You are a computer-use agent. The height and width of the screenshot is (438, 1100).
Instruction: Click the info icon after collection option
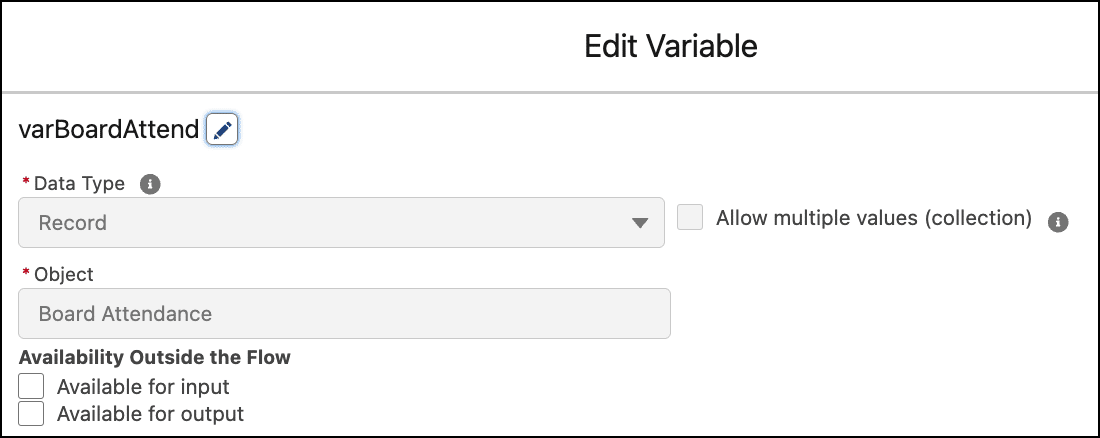(x=1058, y=222)
